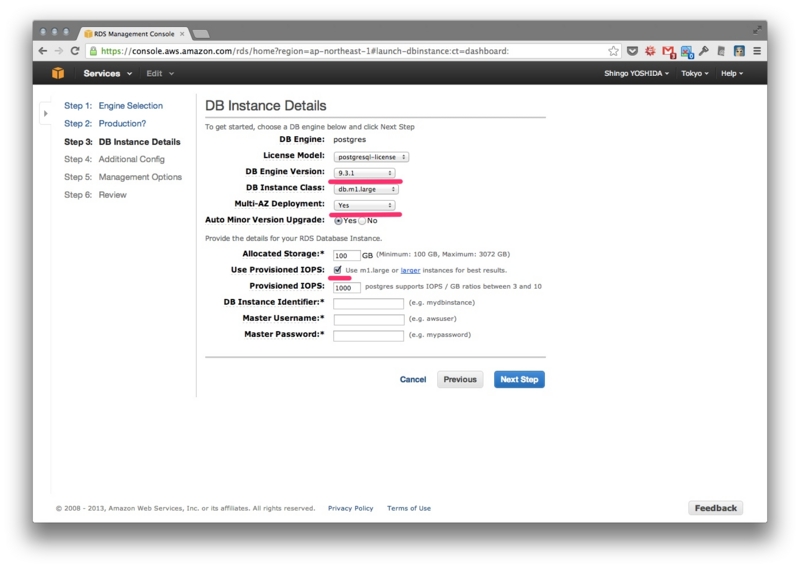
Task: Click the Master Password field
Action: coord(368,336)
